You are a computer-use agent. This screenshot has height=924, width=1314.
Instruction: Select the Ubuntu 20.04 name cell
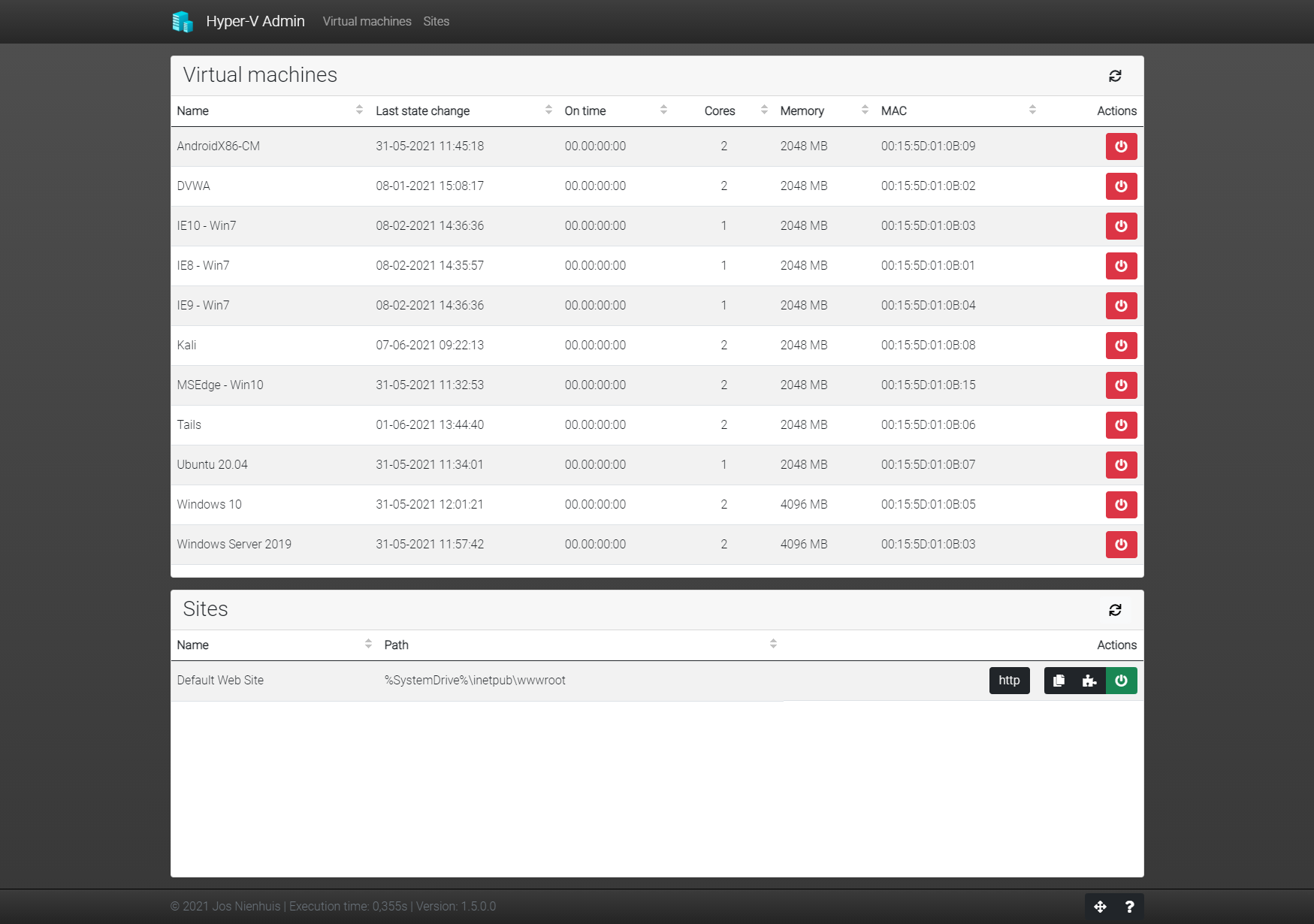click(x=213, y=465)
